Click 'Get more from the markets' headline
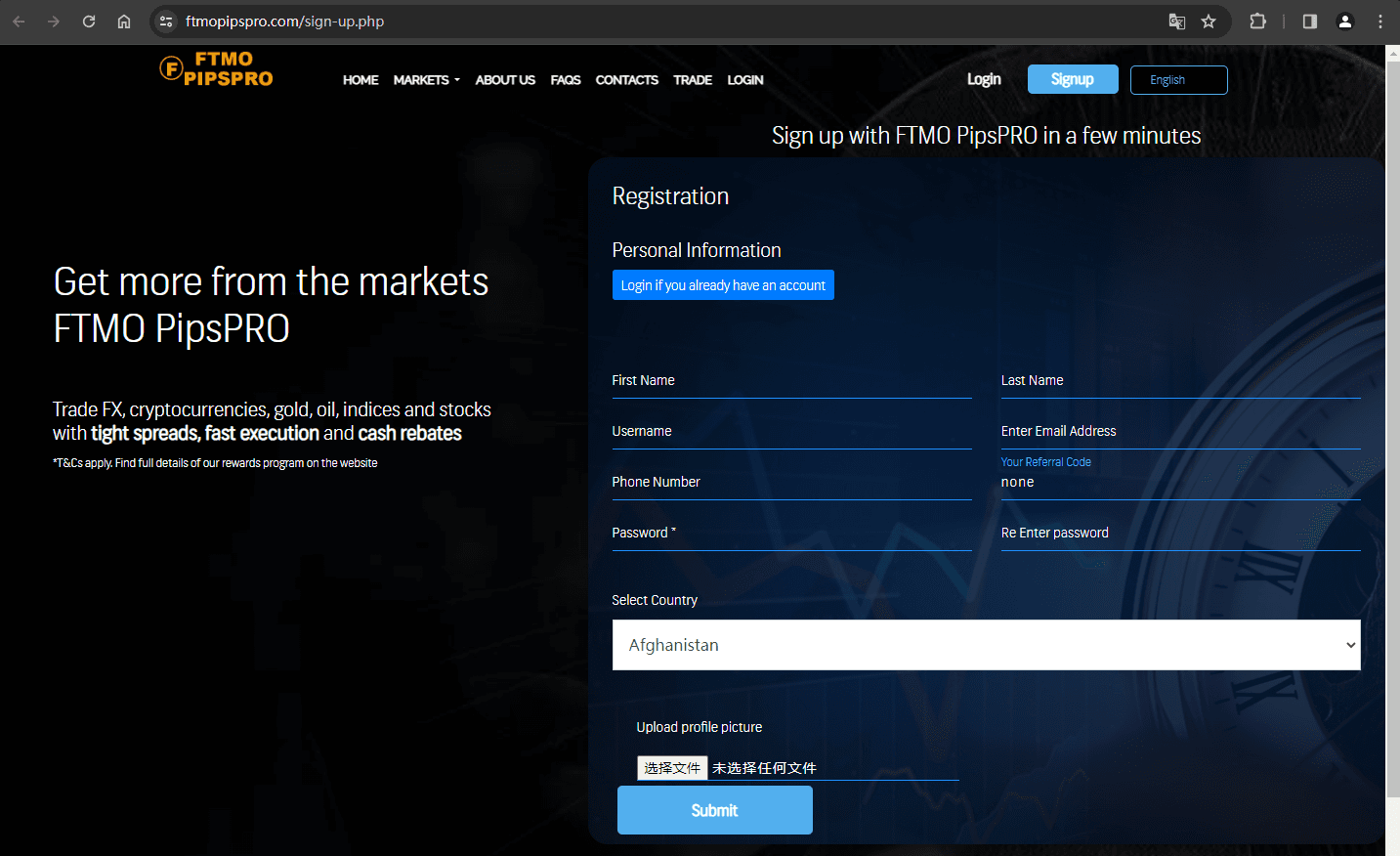This screenshot has width=1400, height=856. pyautogui.click(x=271, y=282)
